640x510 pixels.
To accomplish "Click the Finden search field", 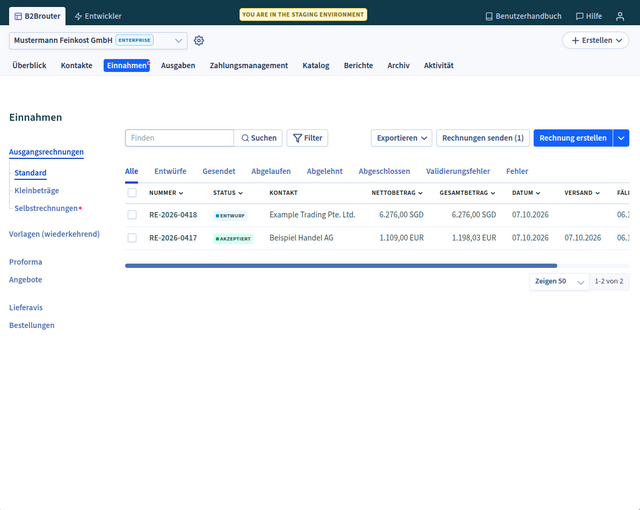I will [x=180, y=138].
